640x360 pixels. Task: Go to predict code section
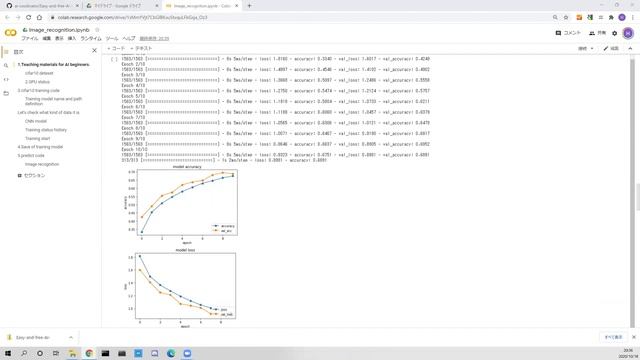point(31,156)
